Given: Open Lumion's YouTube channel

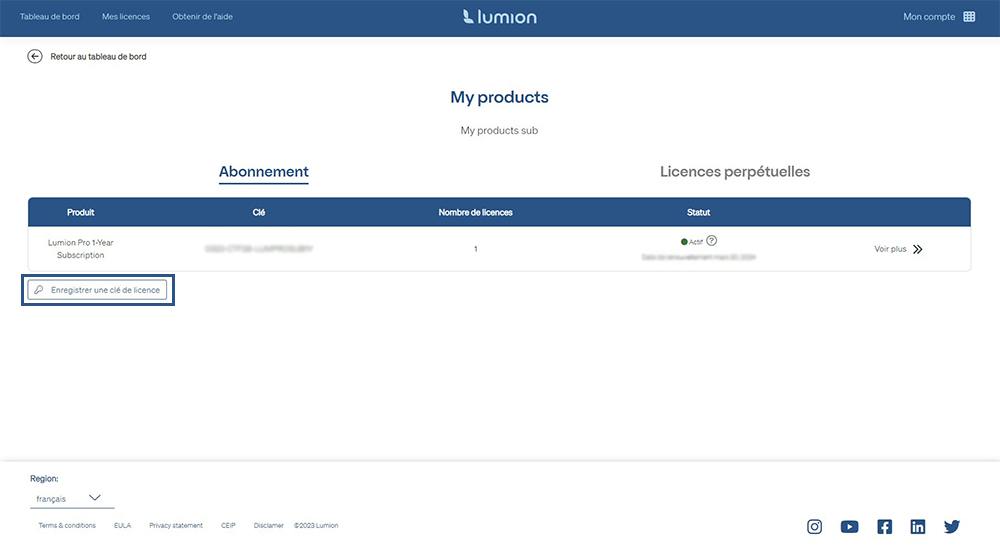Looking at the screenshot, I should [849, 526].
